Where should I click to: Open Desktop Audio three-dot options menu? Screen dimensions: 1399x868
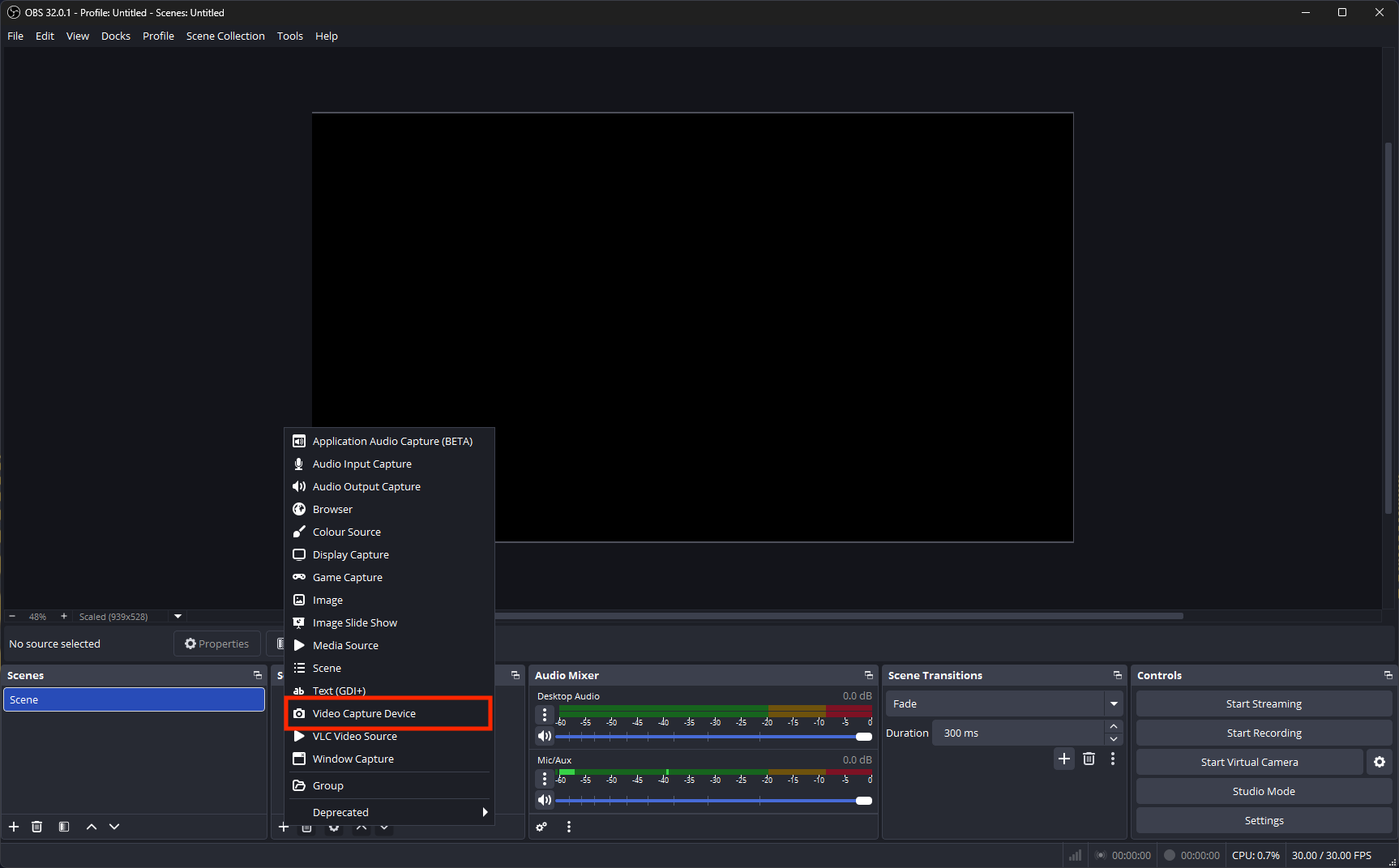click(545, 714)
